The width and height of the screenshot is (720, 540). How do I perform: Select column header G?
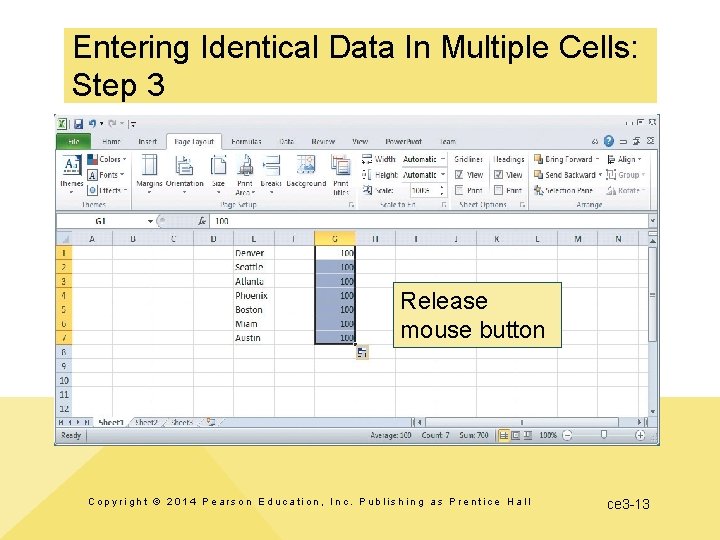coord(335,239)
